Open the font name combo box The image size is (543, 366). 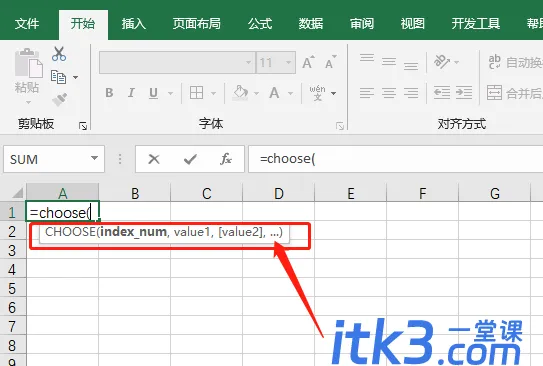177,63
